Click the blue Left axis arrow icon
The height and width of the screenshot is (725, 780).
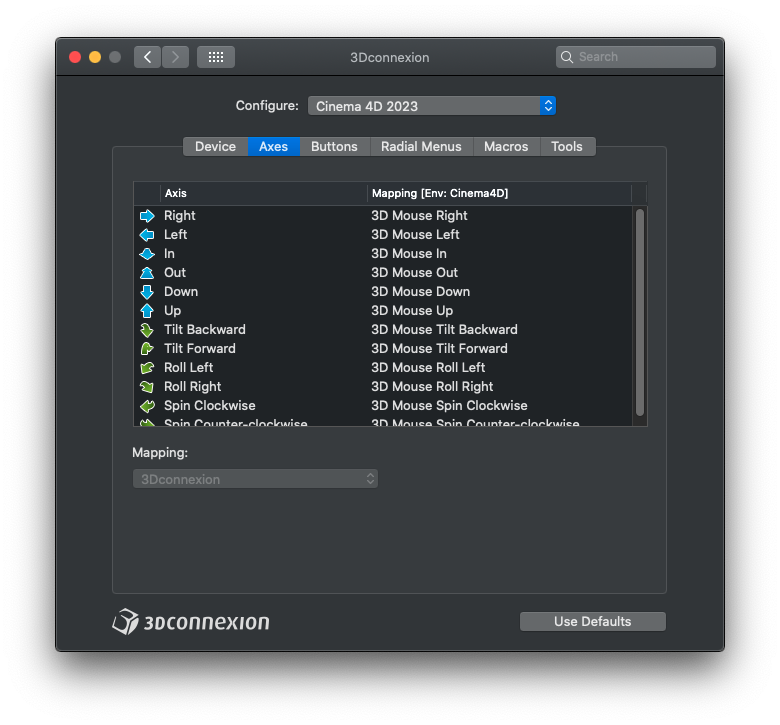click(147, 235)
